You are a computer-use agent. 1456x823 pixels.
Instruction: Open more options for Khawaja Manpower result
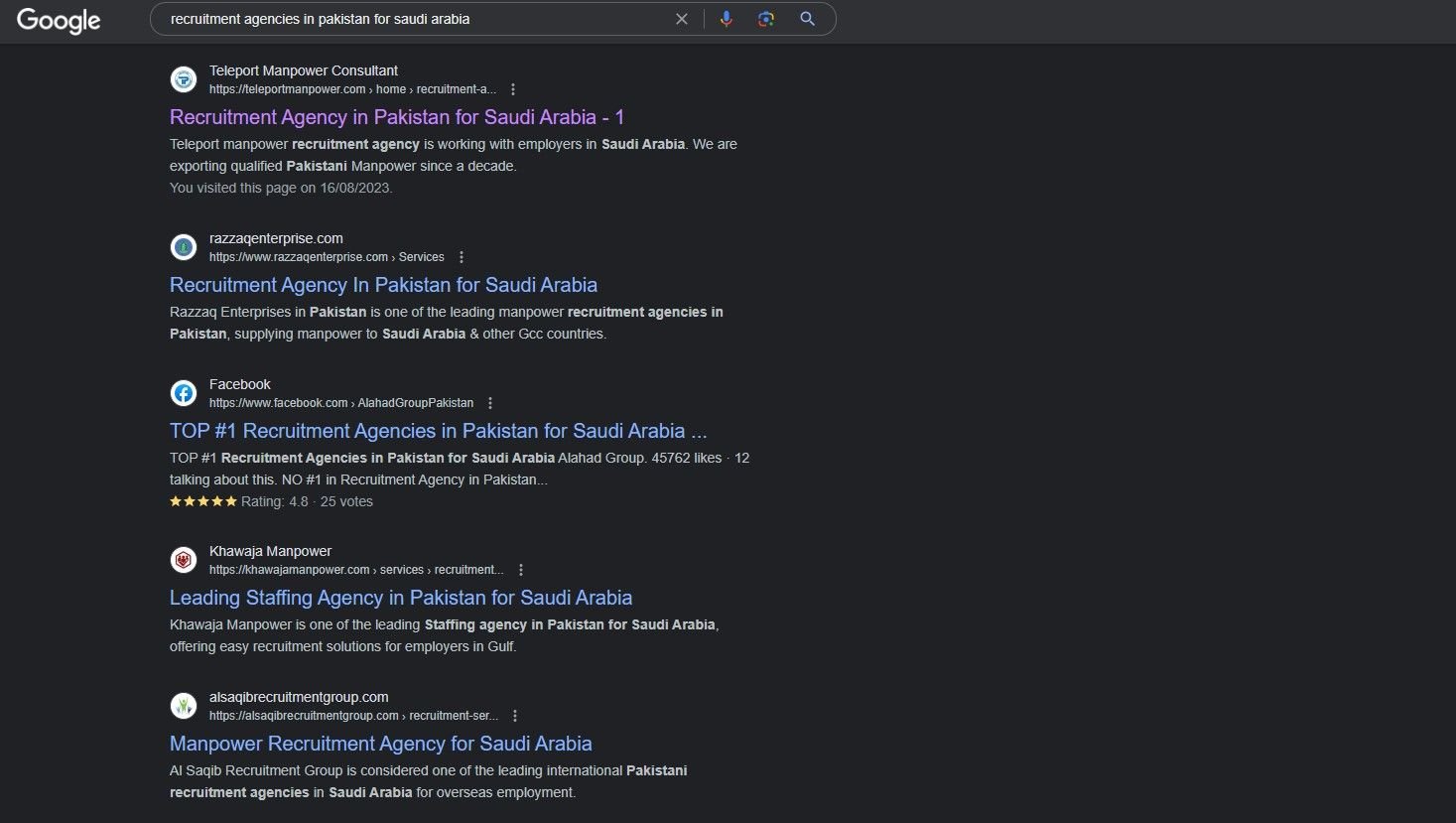tap(521, 570)
